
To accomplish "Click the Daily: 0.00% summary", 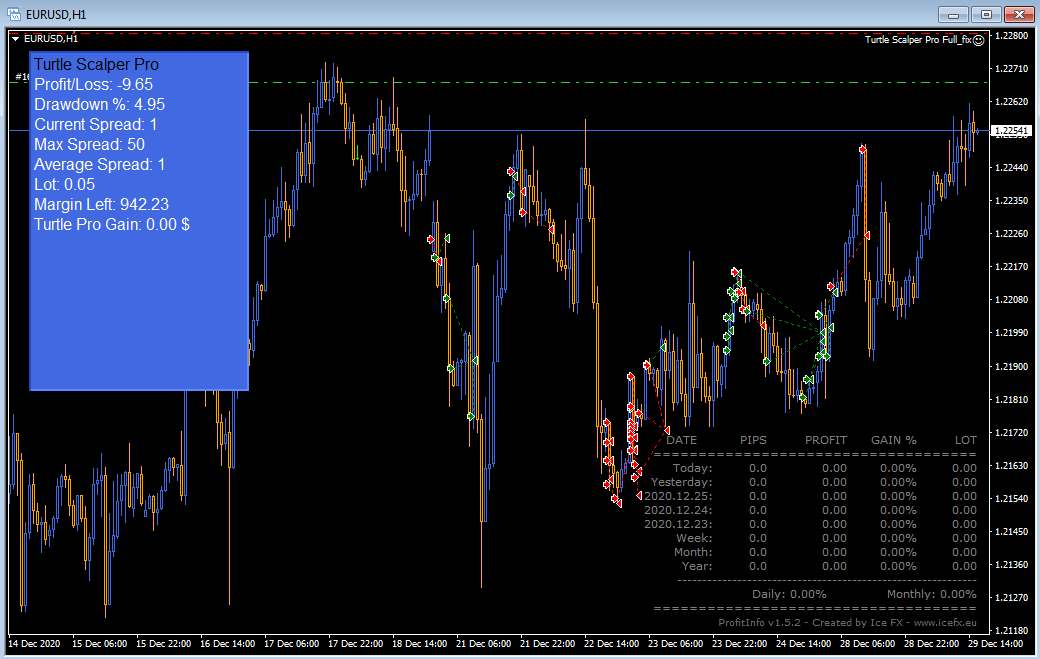I will click(x=789, y=594).
